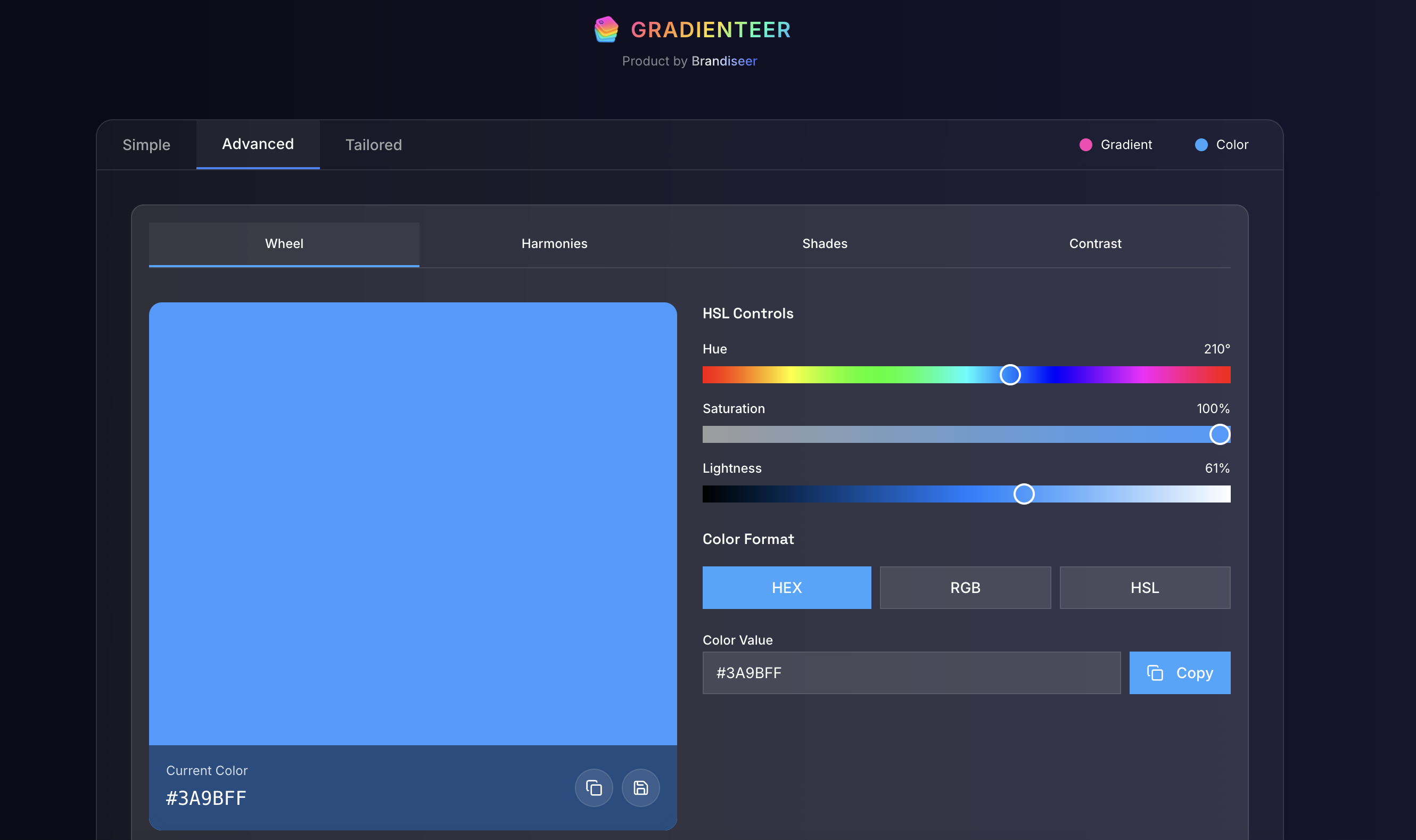Click the Lightness slider handle
1416x840 pixels.
[1024, 494]
